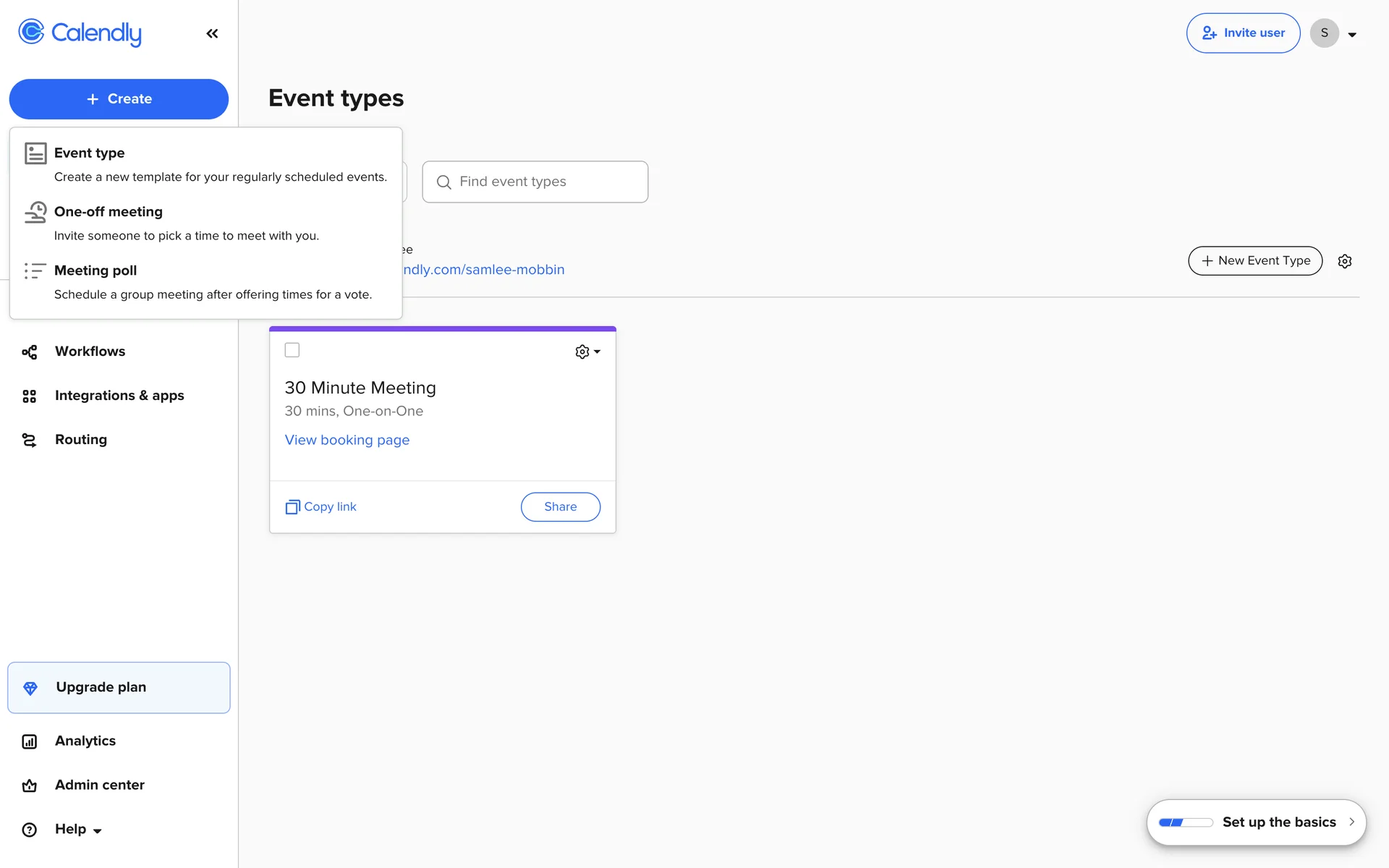Open Integrations & apps page
Screen dimensions: 1389x868
coord(119,396)
